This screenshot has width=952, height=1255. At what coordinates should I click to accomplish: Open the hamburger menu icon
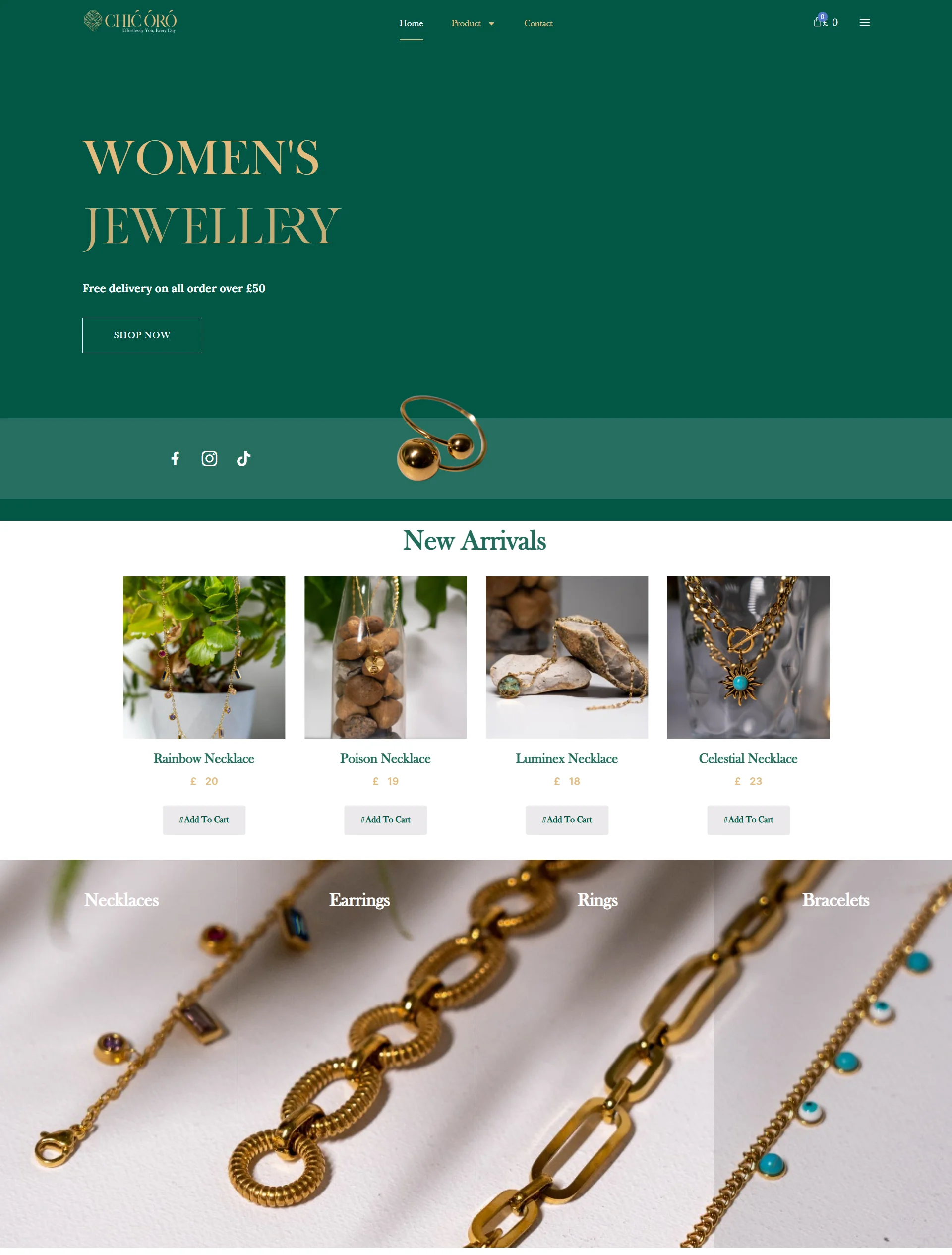tap(864, 23)
